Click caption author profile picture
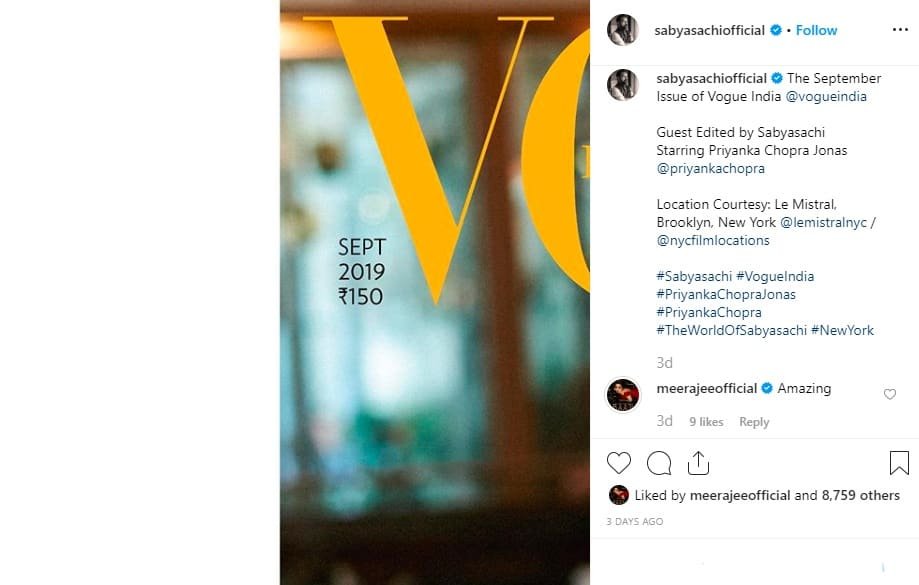The height and width of the screenshot is (585, 919). pos(623,85)
